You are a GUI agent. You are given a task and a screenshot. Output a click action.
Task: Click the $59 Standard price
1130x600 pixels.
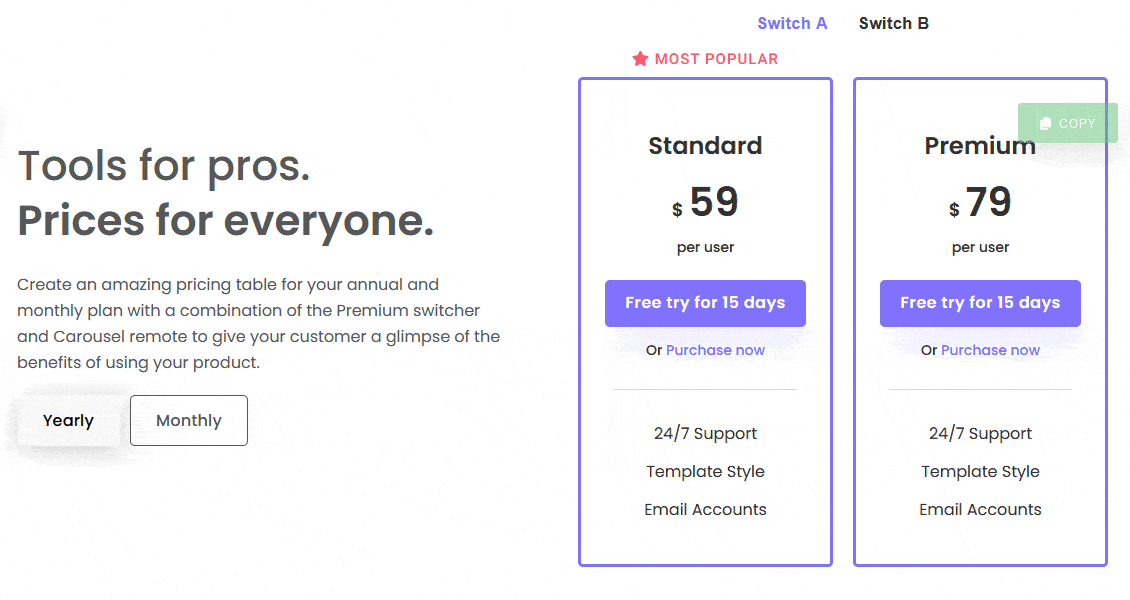point(705,202)
